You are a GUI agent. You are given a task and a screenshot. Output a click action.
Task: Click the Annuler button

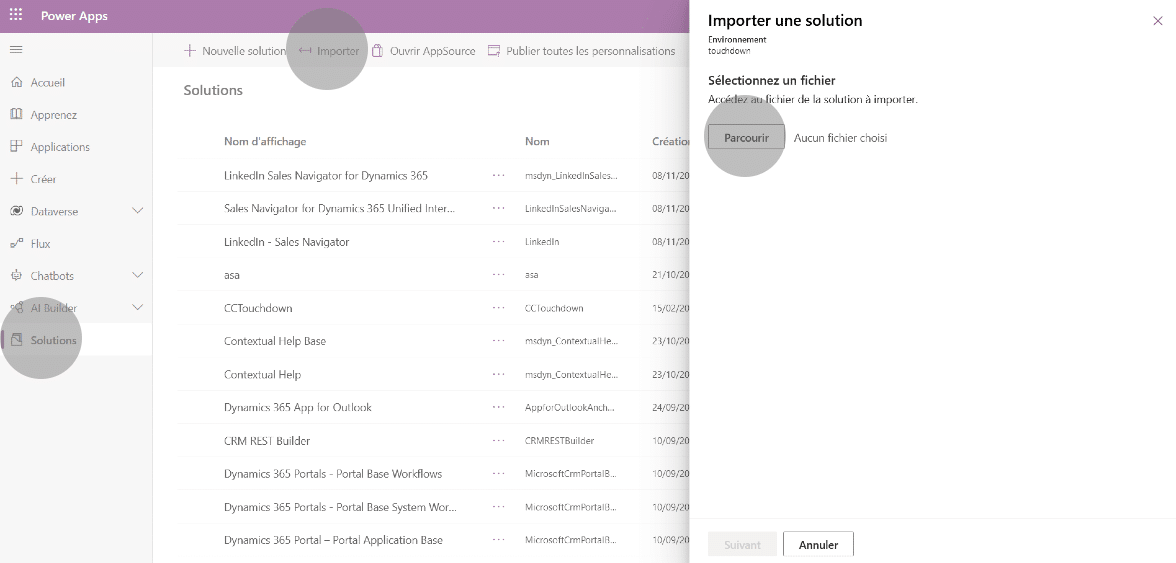[x=817, y=545]
